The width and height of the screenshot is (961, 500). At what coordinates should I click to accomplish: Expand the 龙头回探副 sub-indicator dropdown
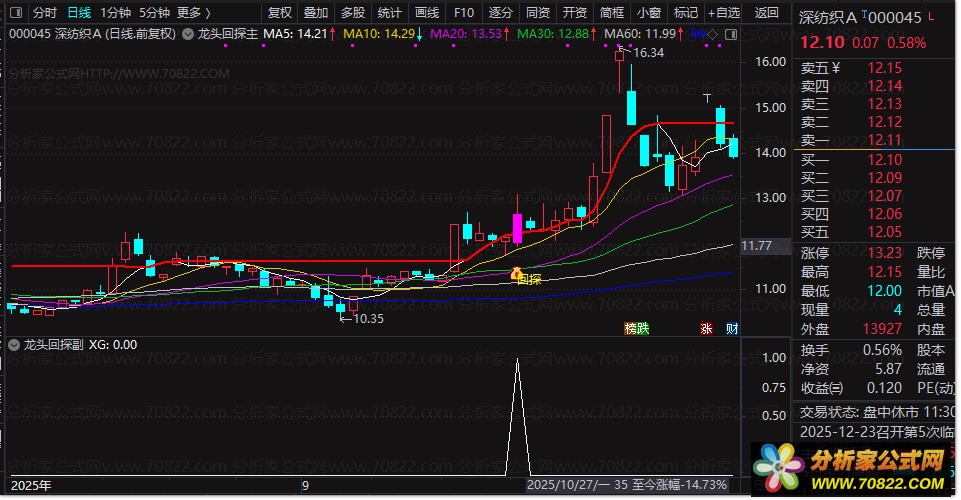click(14, 345)
